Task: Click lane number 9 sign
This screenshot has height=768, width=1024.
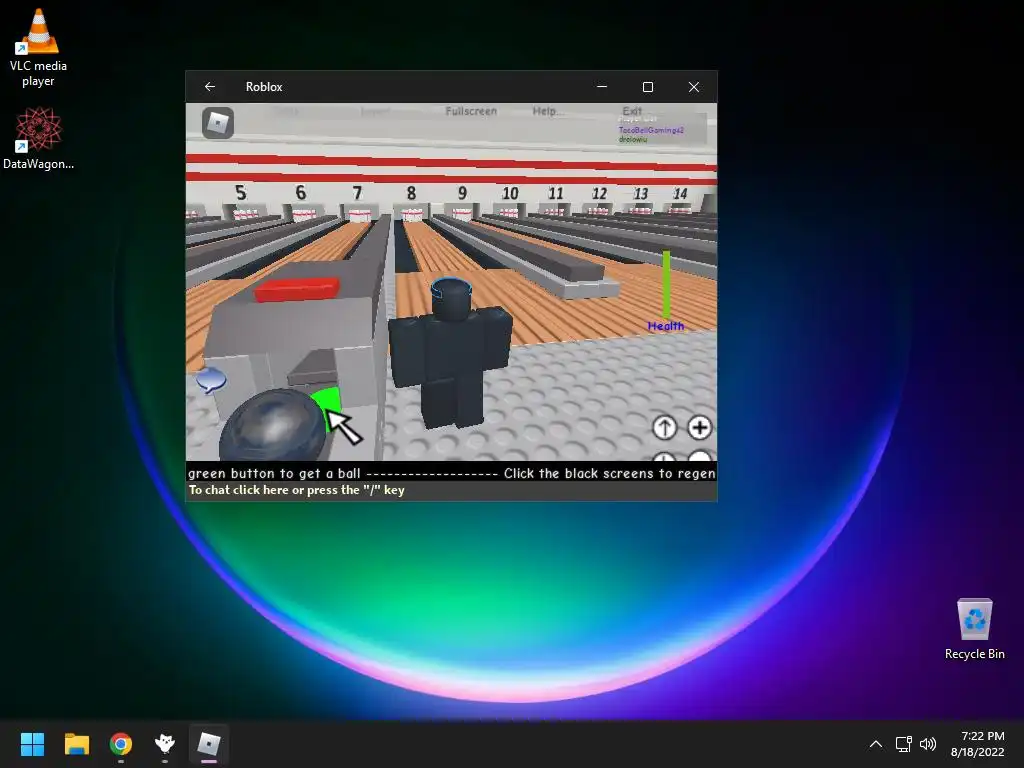Action: coord(462,193)
